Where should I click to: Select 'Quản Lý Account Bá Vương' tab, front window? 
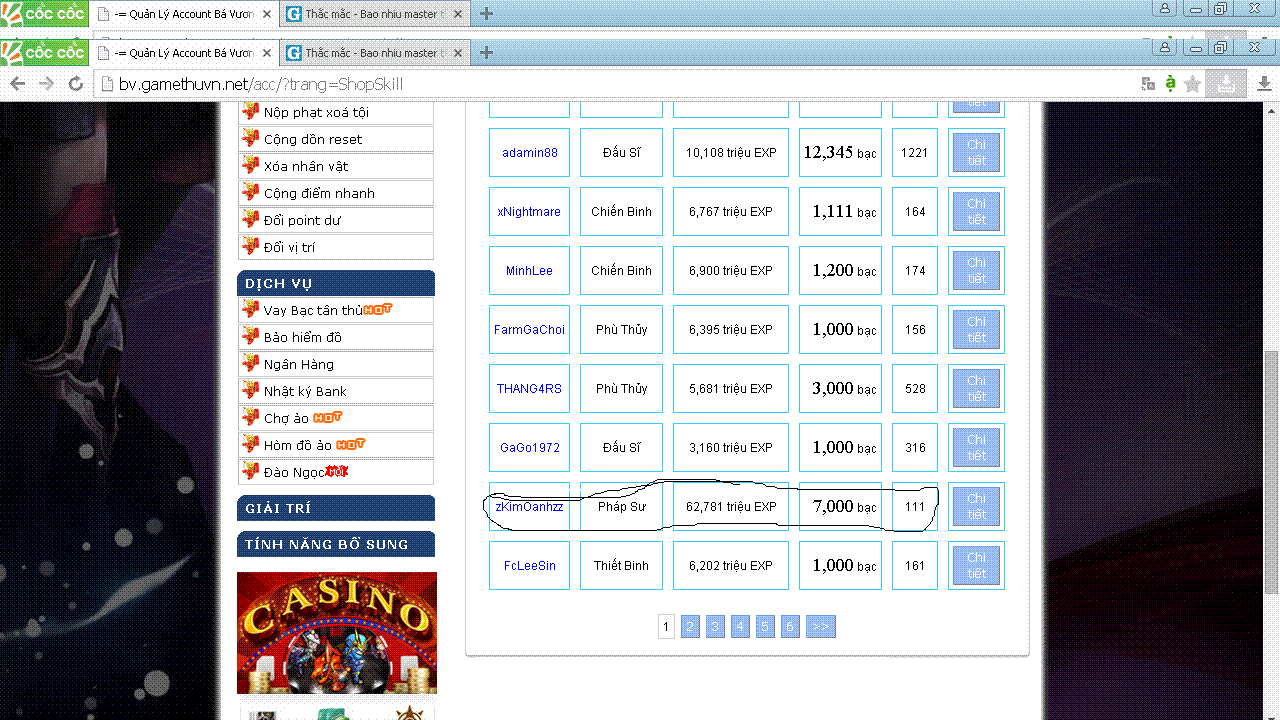[x=184, y=52]
